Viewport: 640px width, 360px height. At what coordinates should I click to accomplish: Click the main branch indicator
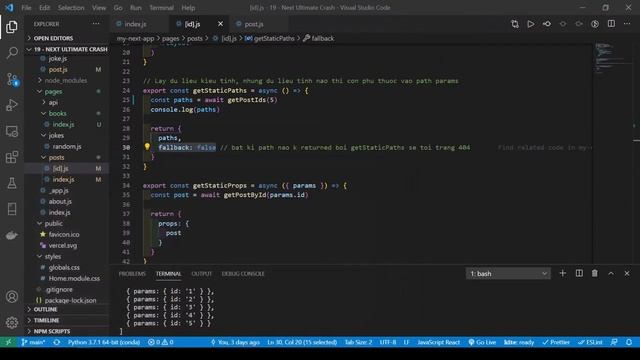tap(33, 342)
